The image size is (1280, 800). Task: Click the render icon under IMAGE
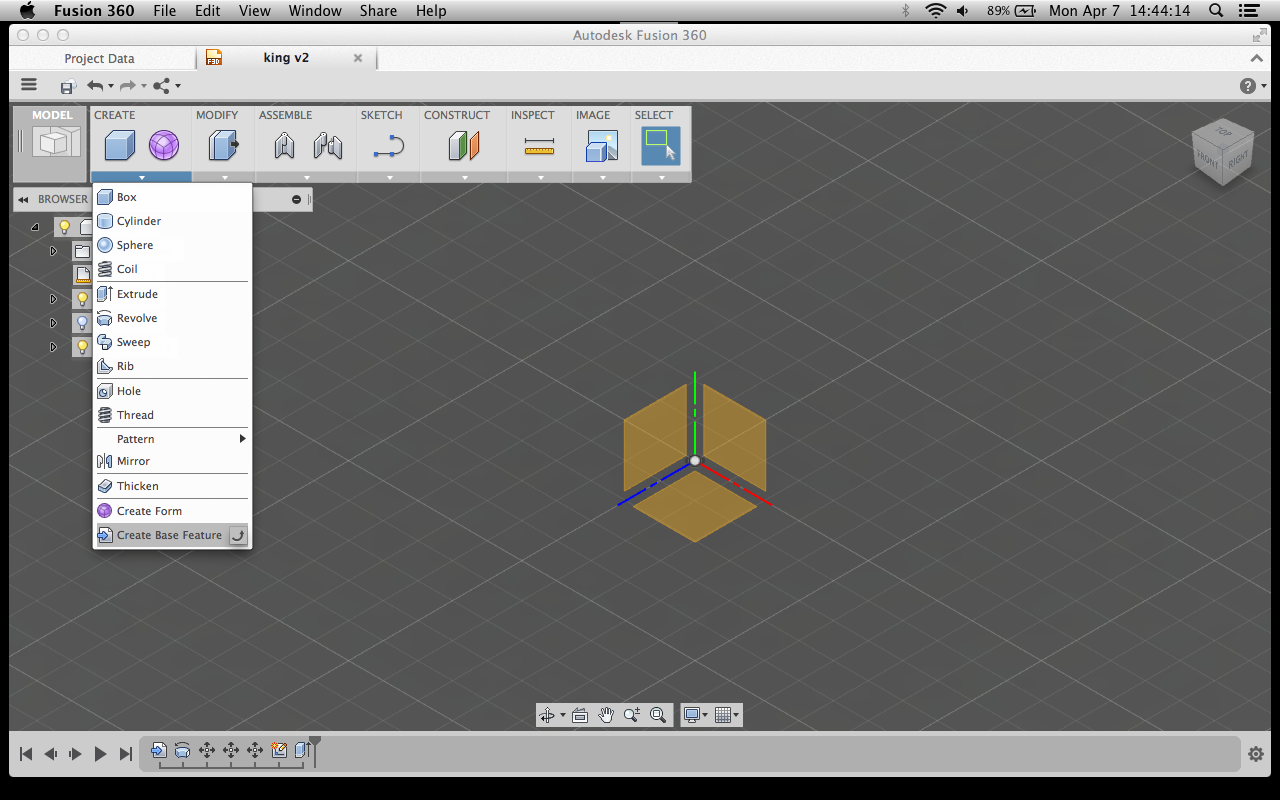pos(602,146)
